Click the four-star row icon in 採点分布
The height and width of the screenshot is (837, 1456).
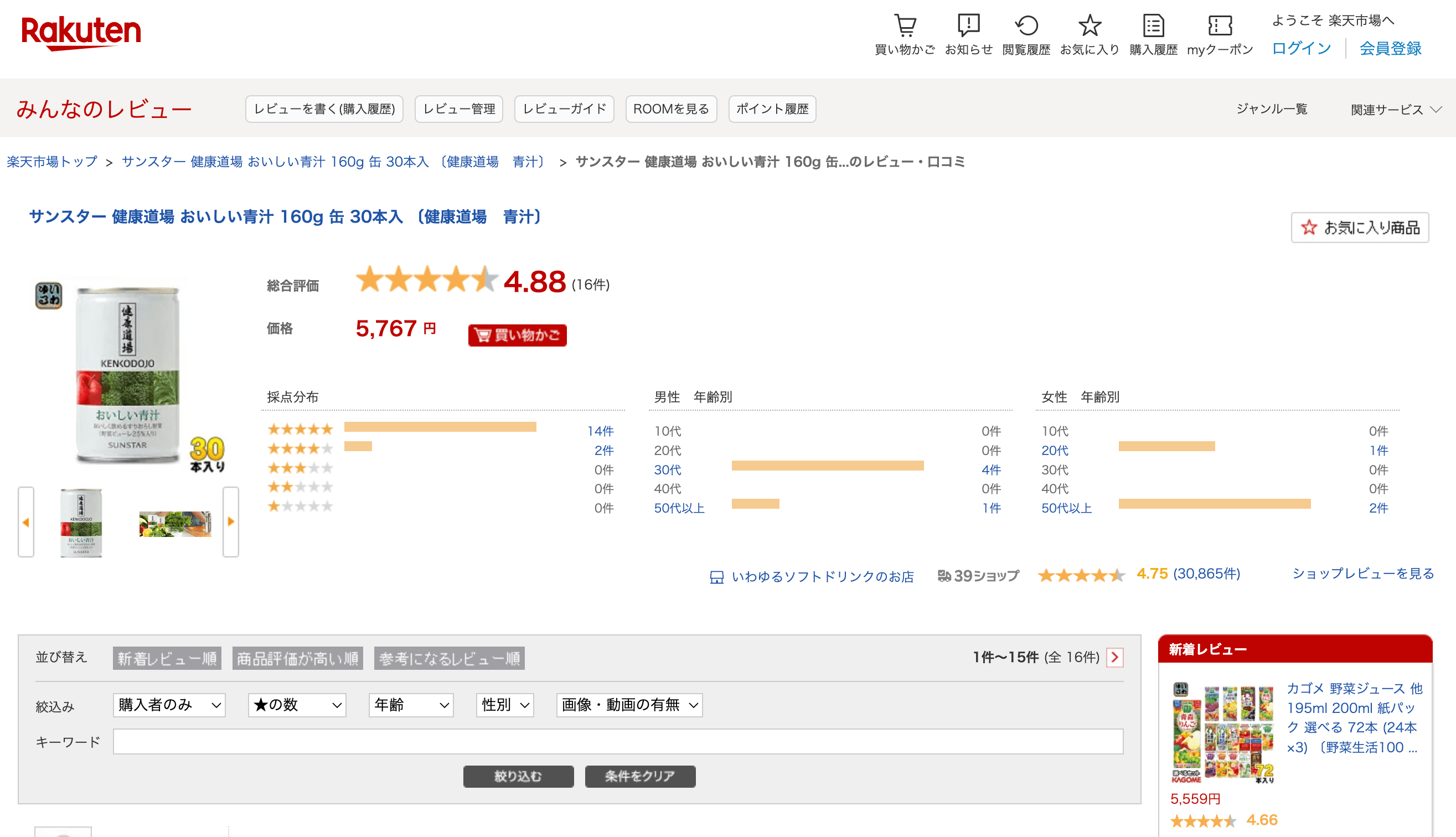(x=300, y=448)
